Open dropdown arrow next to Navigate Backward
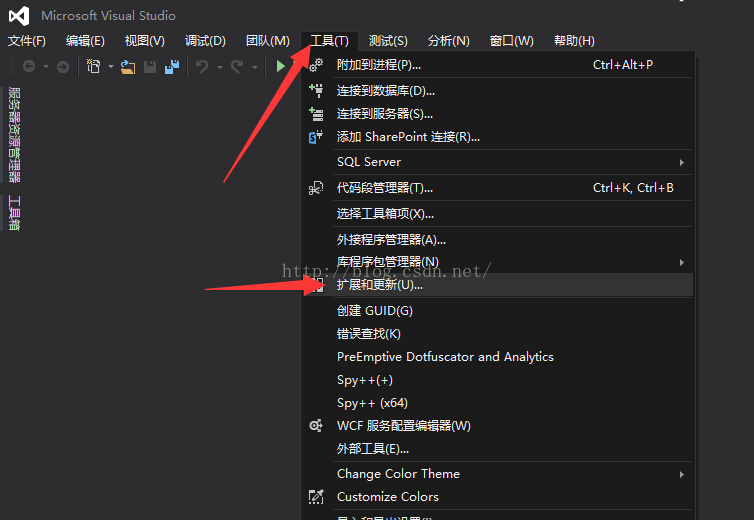Screen dimensions: 754x520 pyautogui.click(x=46, y=67)
